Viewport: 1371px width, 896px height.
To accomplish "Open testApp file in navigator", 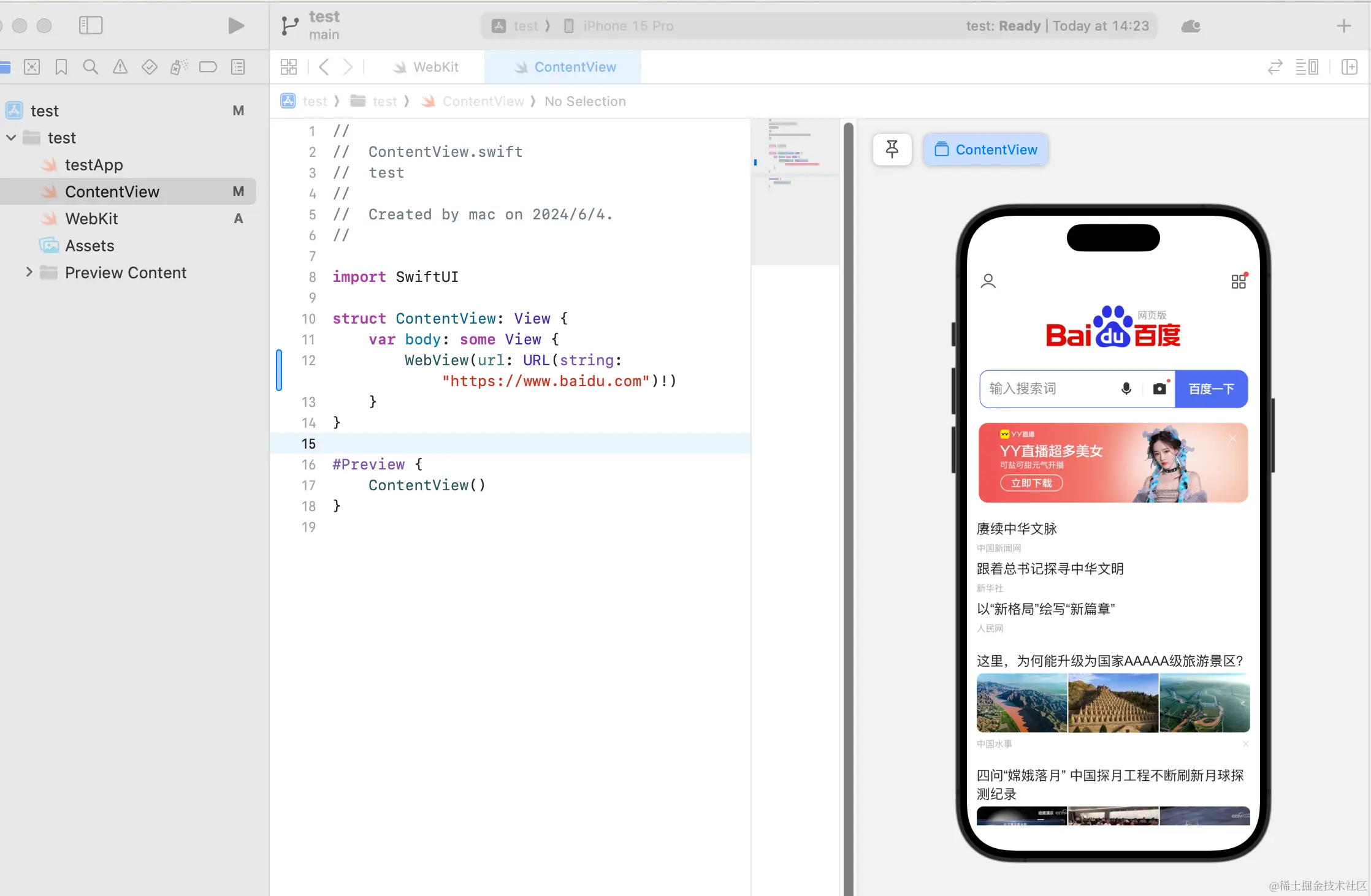I will click(128, 165).
